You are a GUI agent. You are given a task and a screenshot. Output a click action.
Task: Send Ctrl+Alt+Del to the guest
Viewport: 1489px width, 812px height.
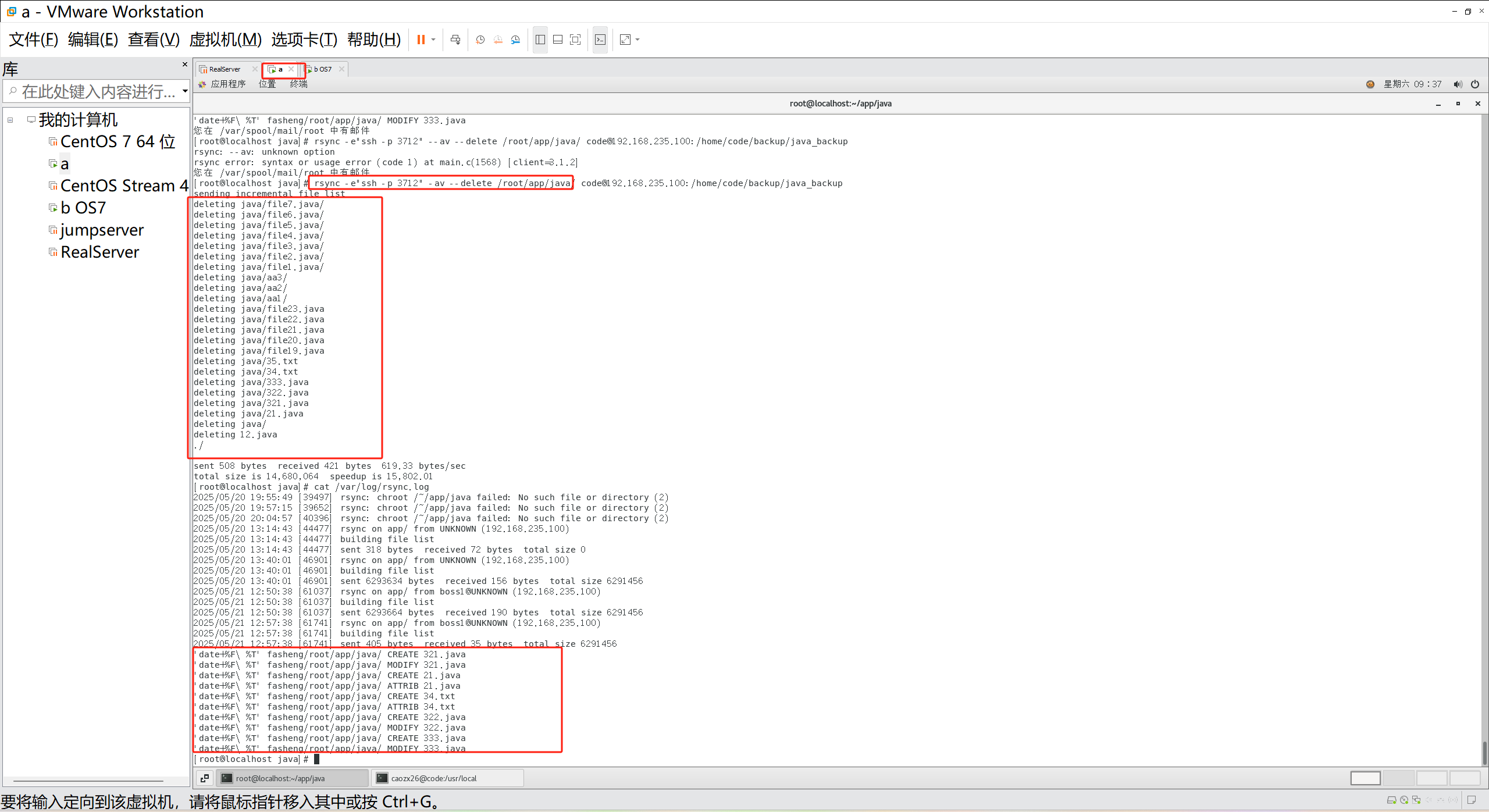455,40
